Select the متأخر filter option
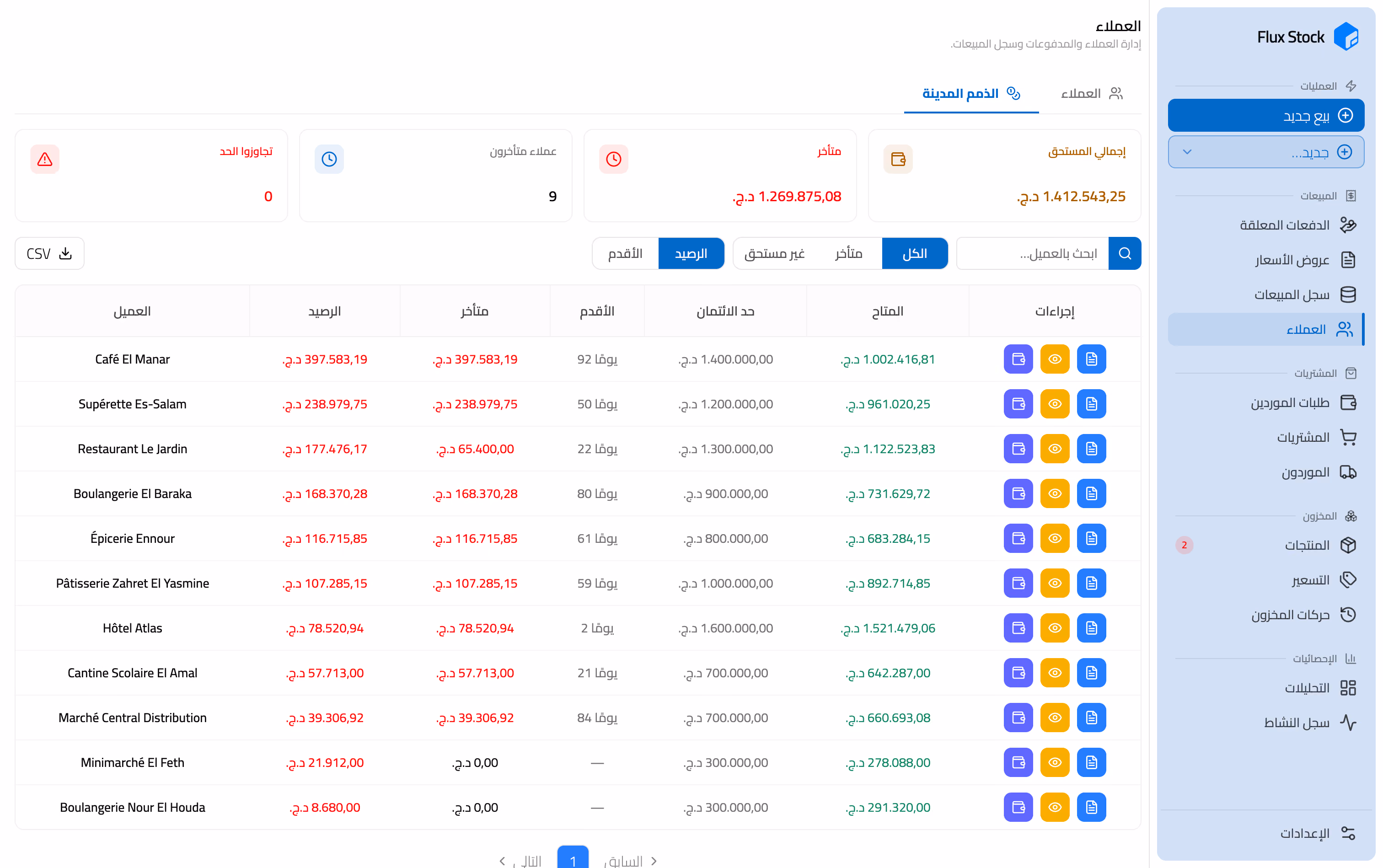 [x=848, y=253]
